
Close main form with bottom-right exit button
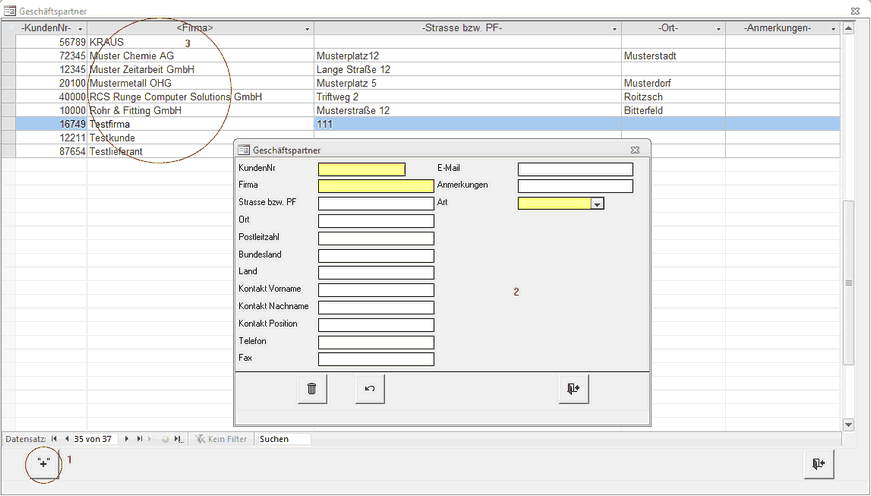(x=818, y=464)
